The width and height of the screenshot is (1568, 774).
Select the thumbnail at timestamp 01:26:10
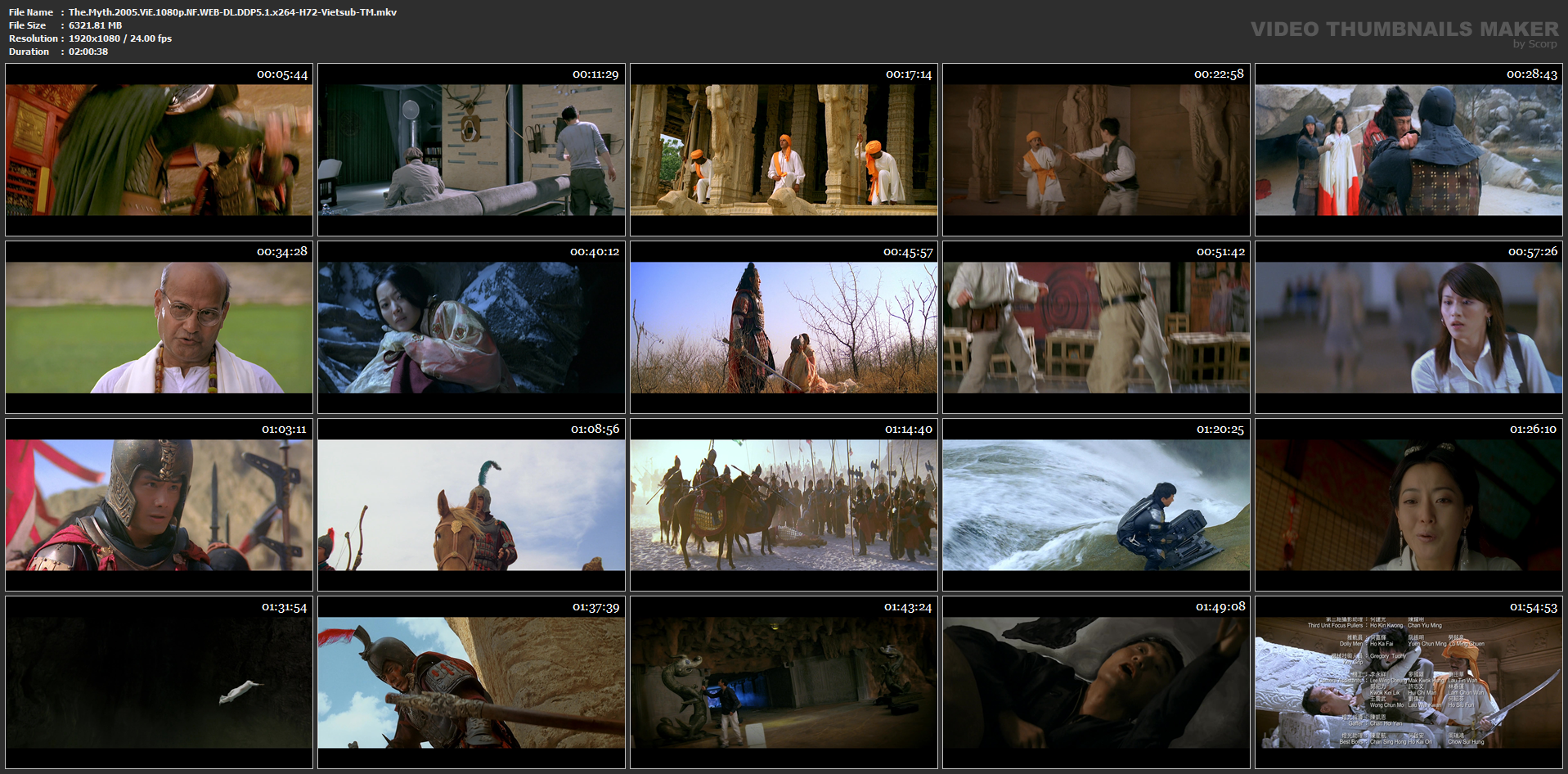(1409, 505)
